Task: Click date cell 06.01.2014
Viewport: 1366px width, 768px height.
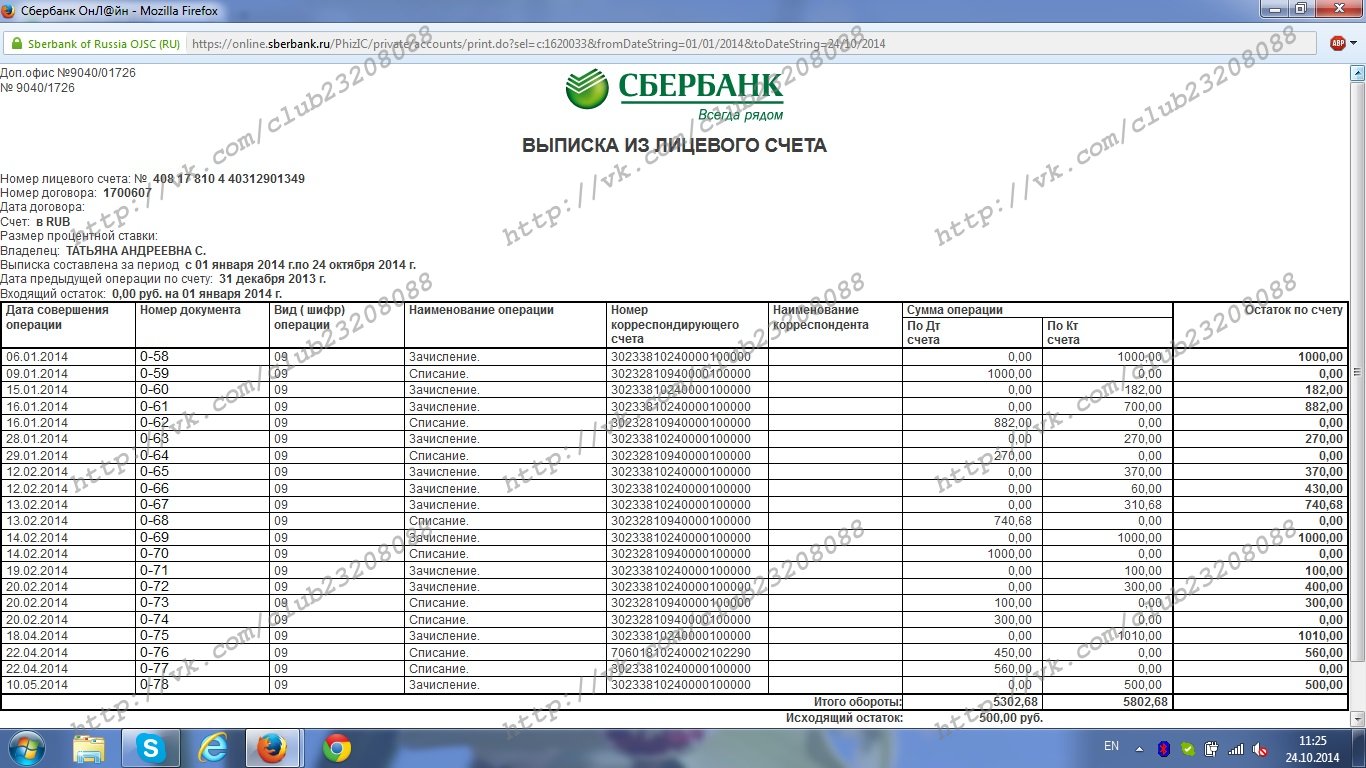Action: click(x=37, y=357)
